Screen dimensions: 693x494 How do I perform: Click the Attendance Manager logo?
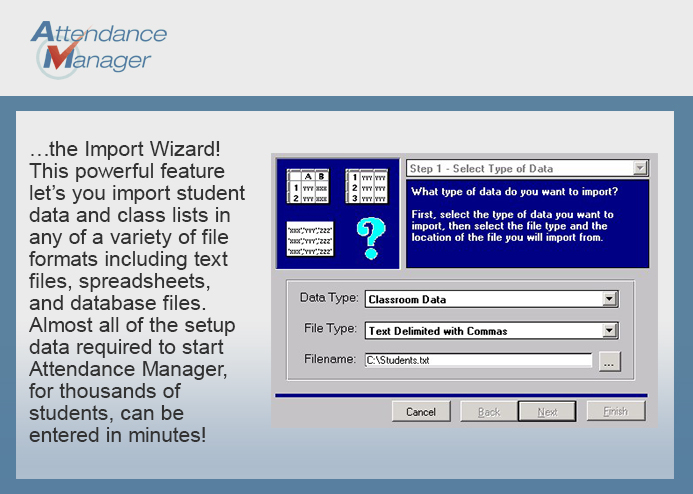[x=99, y=49]
